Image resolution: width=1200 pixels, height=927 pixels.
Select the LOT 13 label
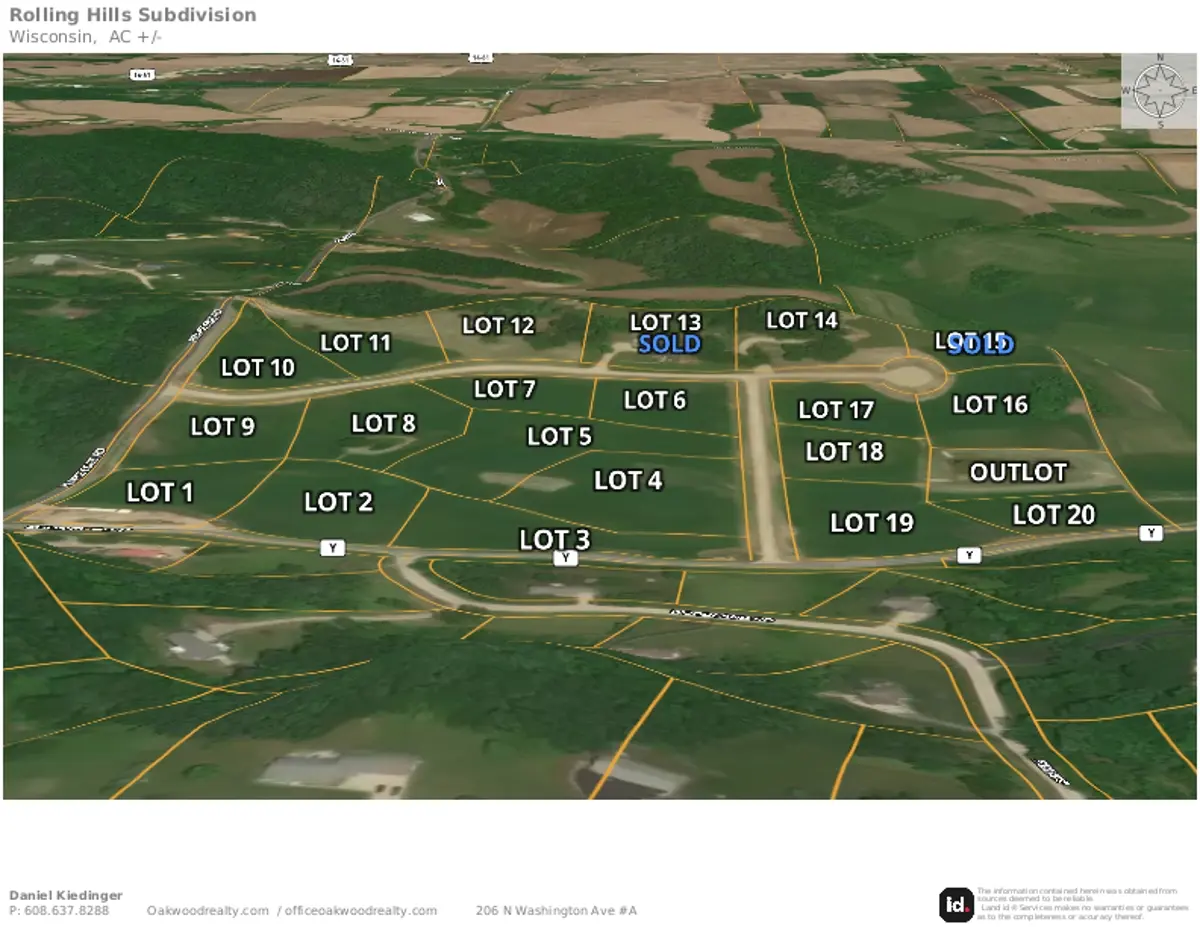666,323
